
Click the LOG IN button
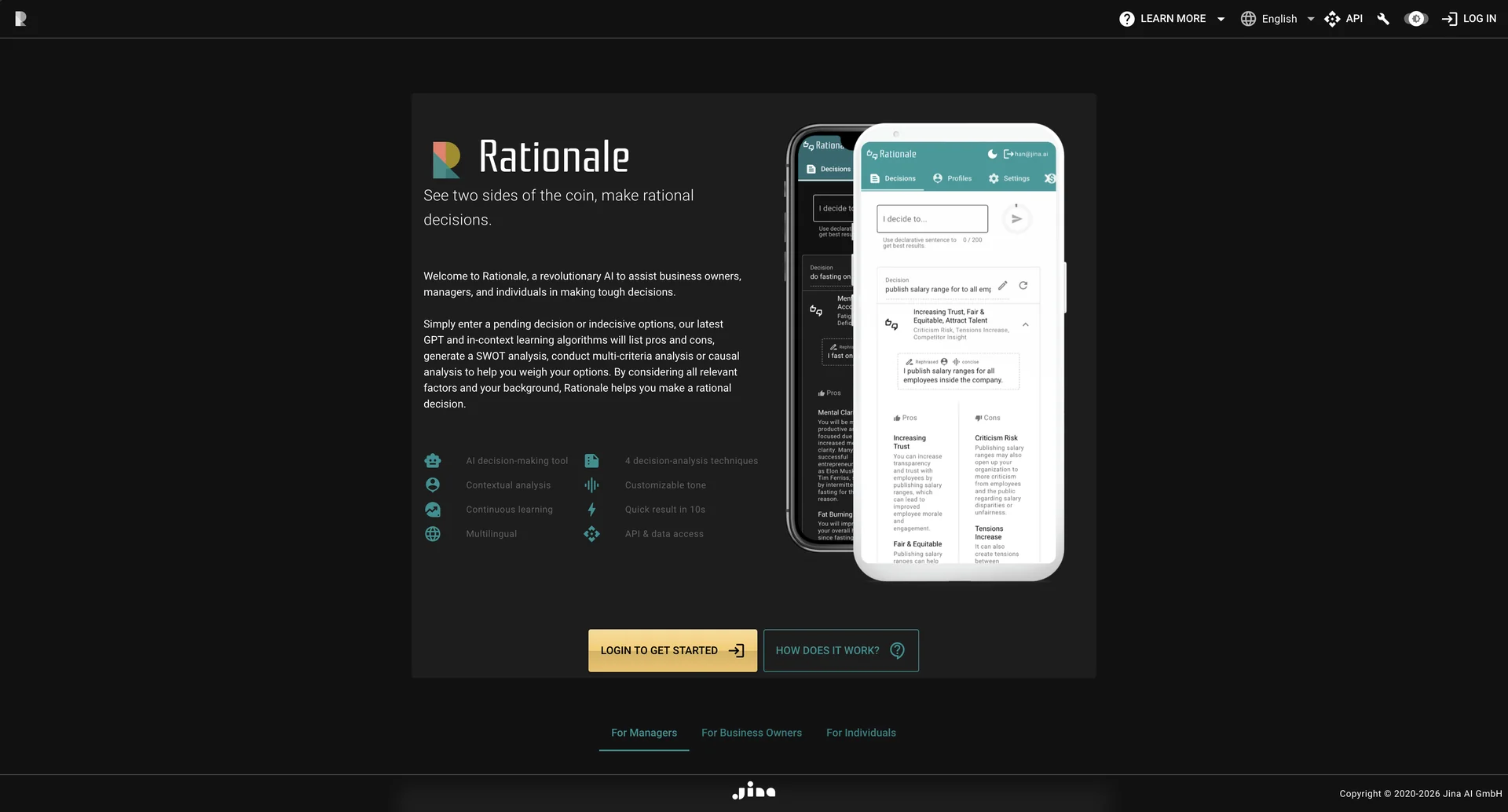click(x=1470, y=19)
